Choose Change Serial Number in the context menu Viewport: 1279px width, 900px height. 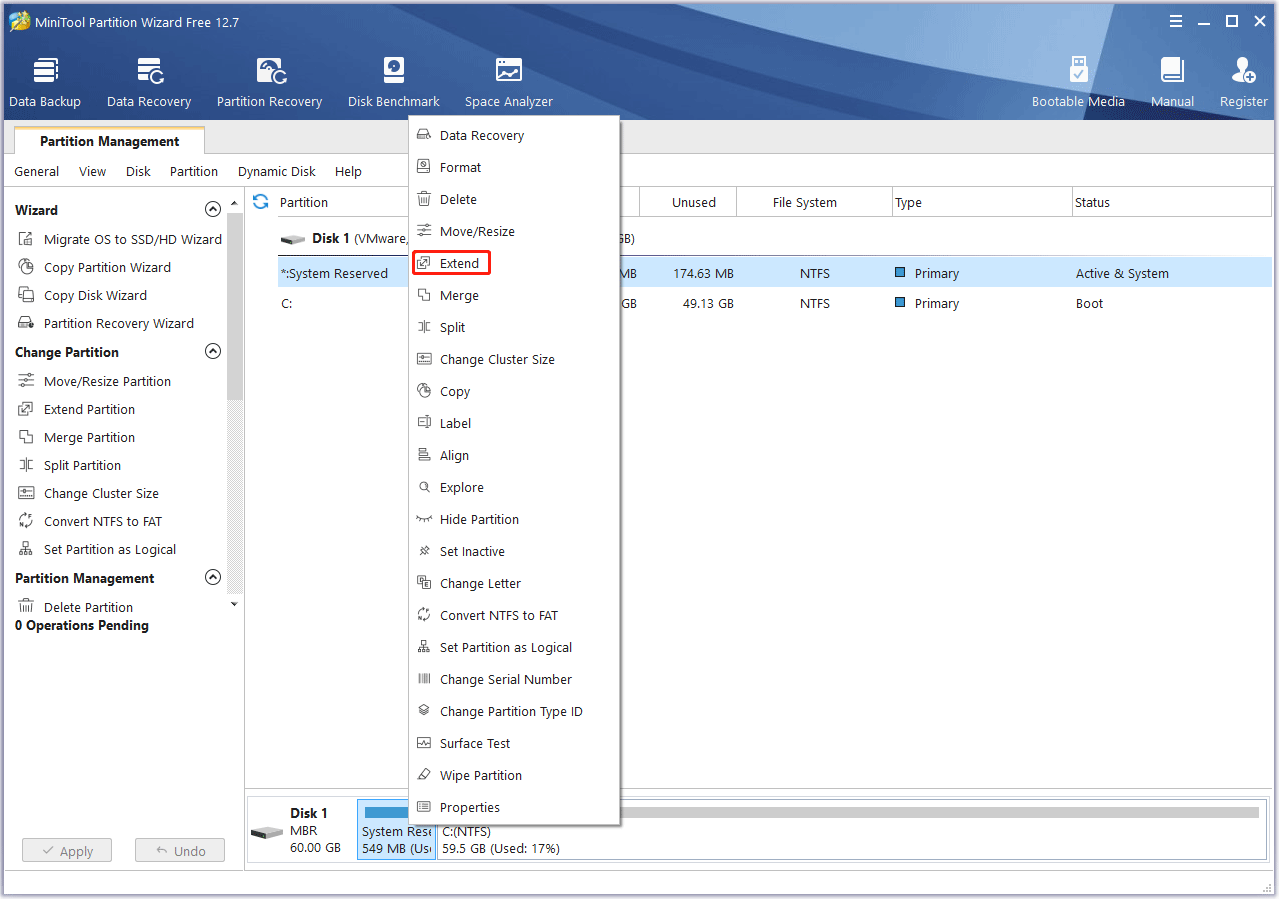(x=514, y=679)
